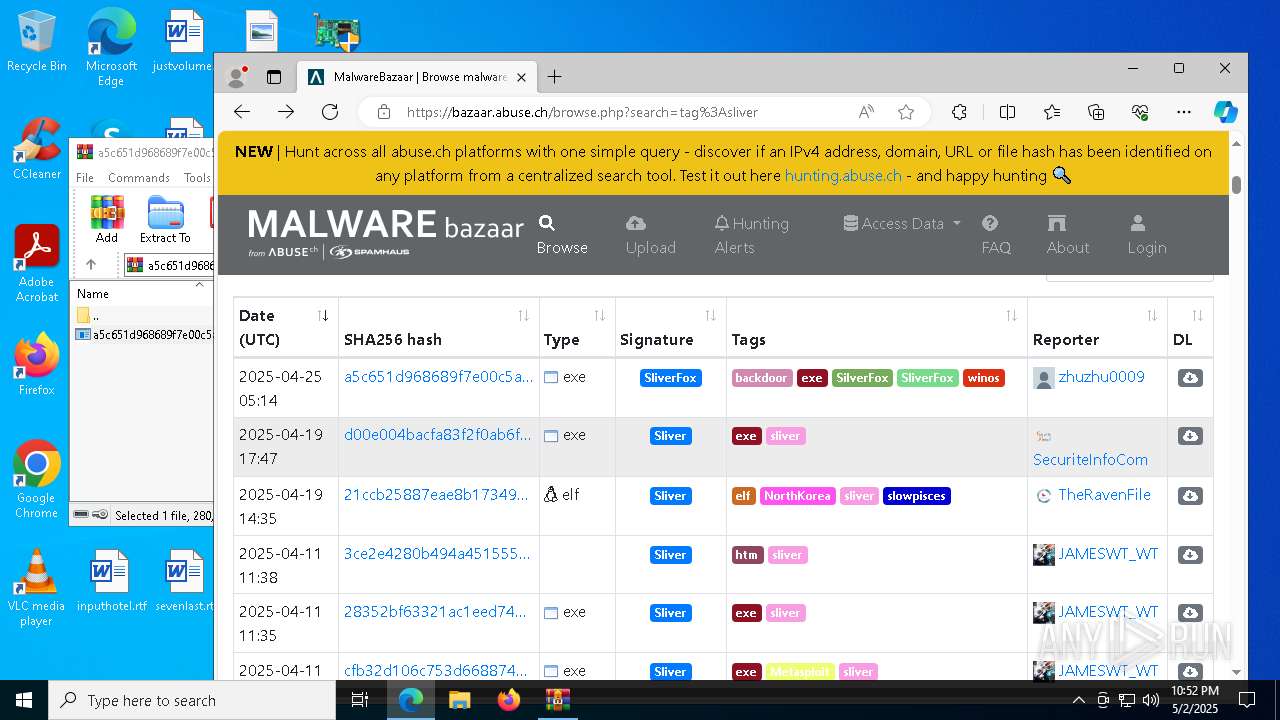1280x720 pixels.
Task: Download the htm sliver sample
Action: (1190, 555)
